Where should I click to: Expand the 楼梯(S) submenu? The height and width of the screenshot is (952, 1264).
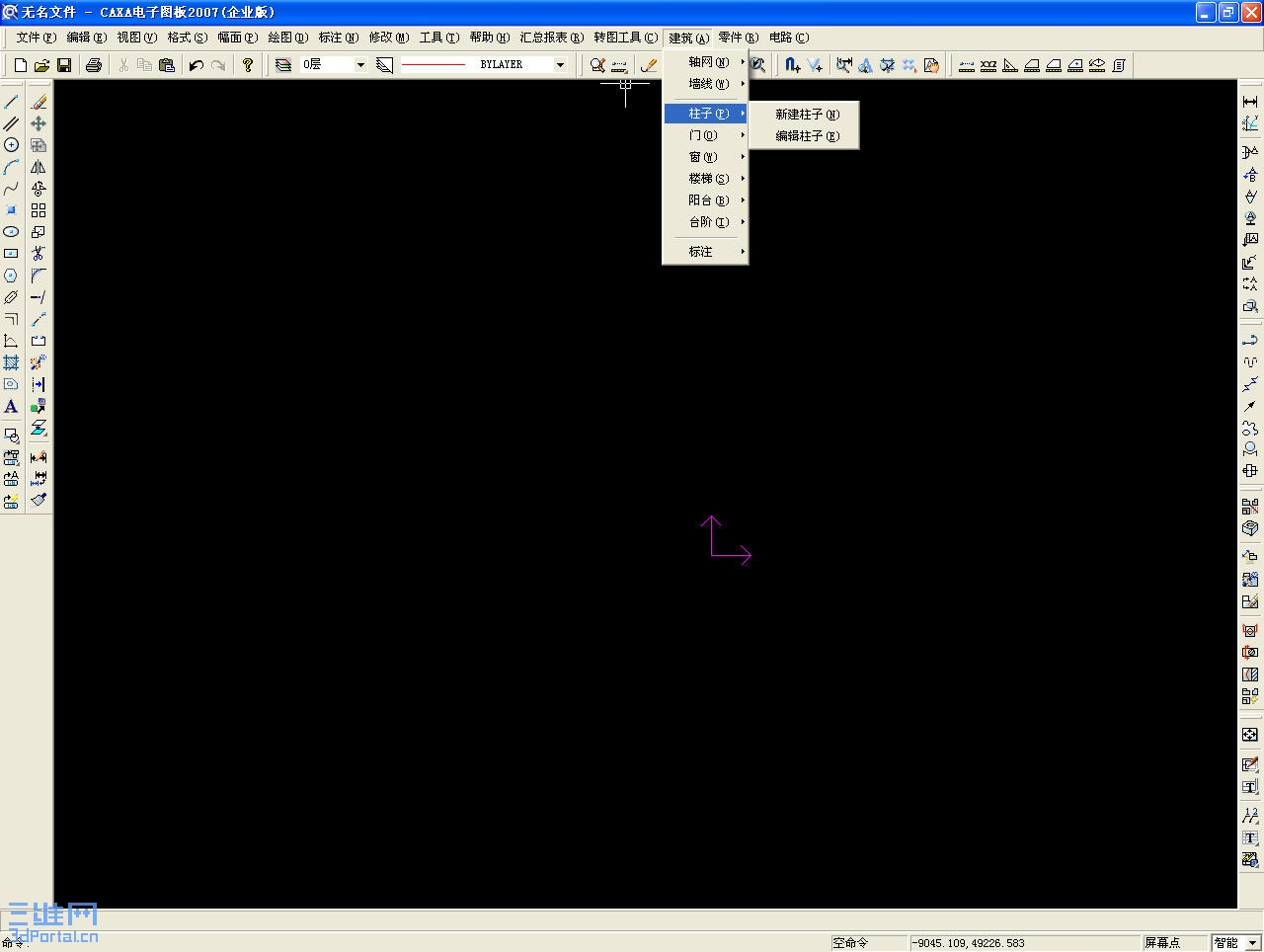[x=706, y=179]
